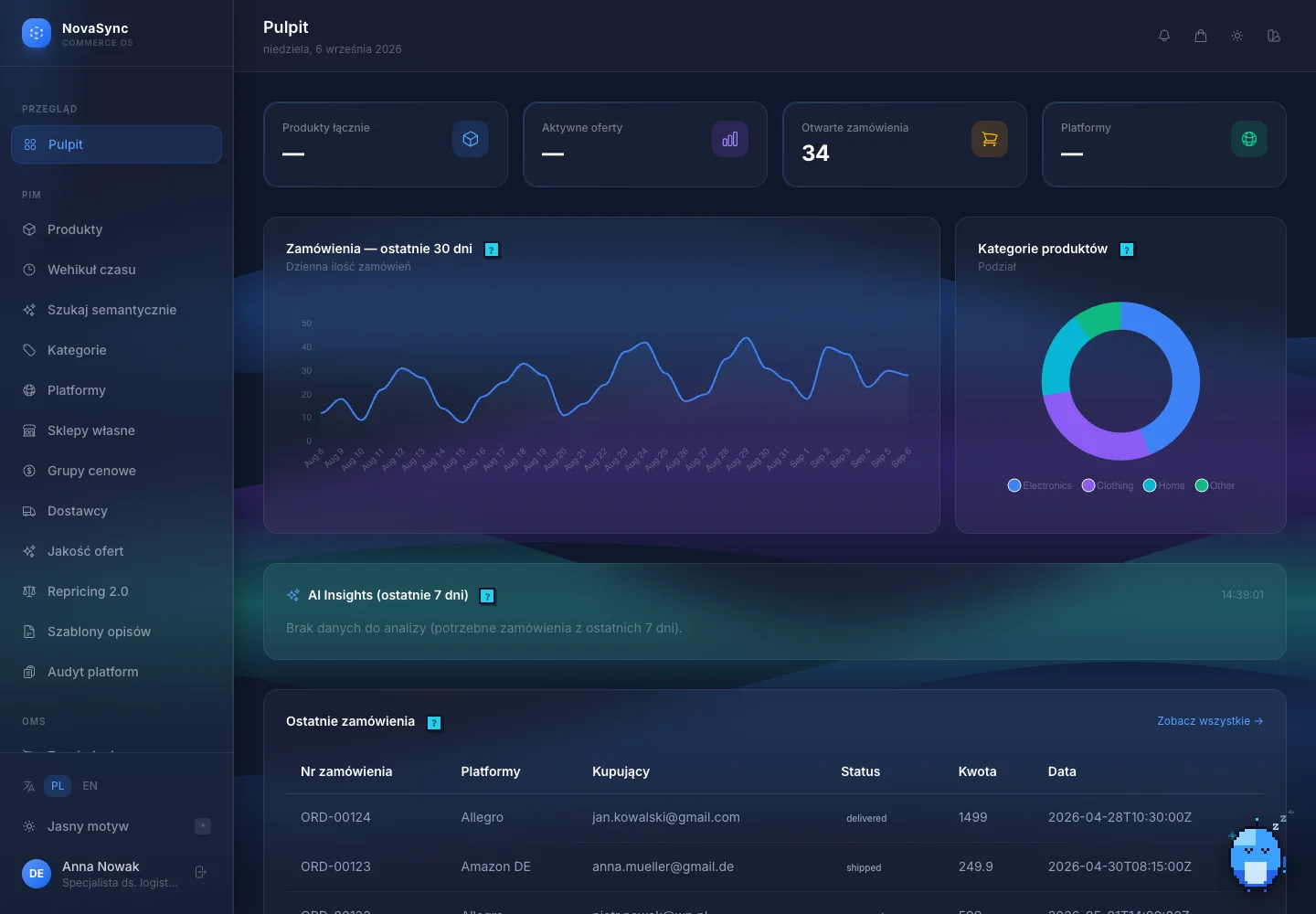Viewport: 1316px width, 914px height.
Task: Click the shipped status badge
Action: (864, 867)
